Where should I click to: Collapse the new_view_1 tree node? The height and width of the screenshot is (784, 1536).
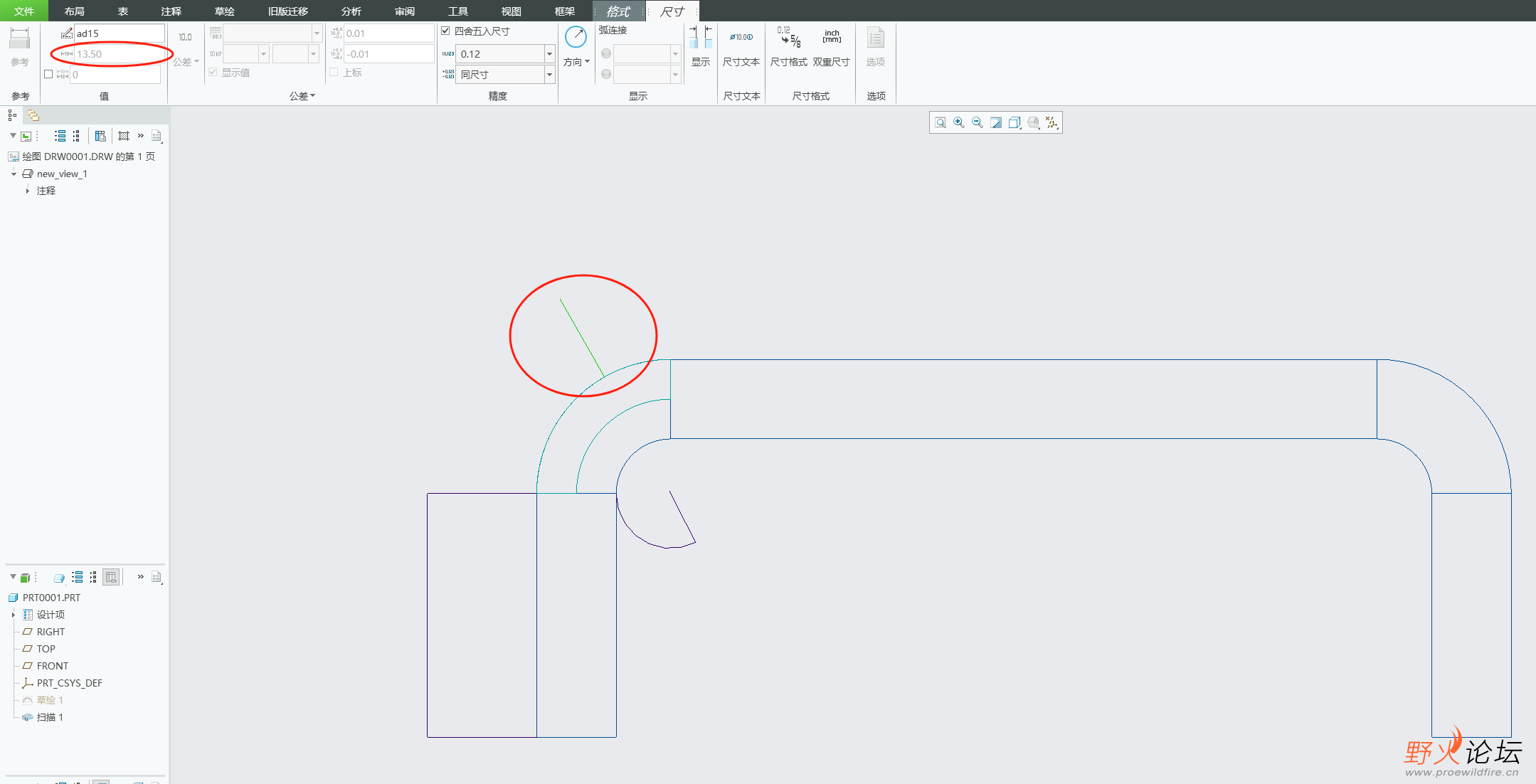14,174
